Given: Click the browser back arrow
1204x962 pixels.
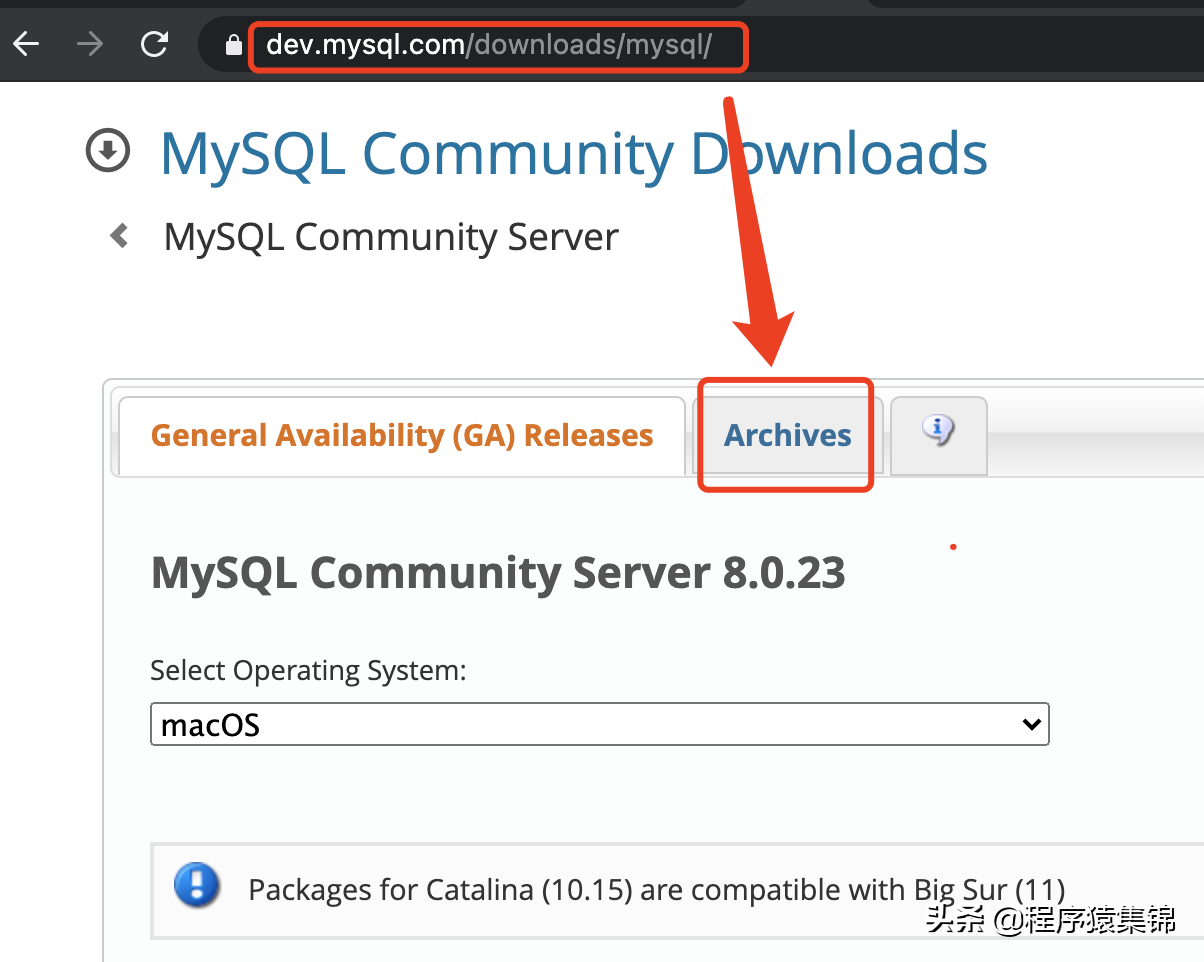Looking at the screenshot, I should tap(26, 44).
